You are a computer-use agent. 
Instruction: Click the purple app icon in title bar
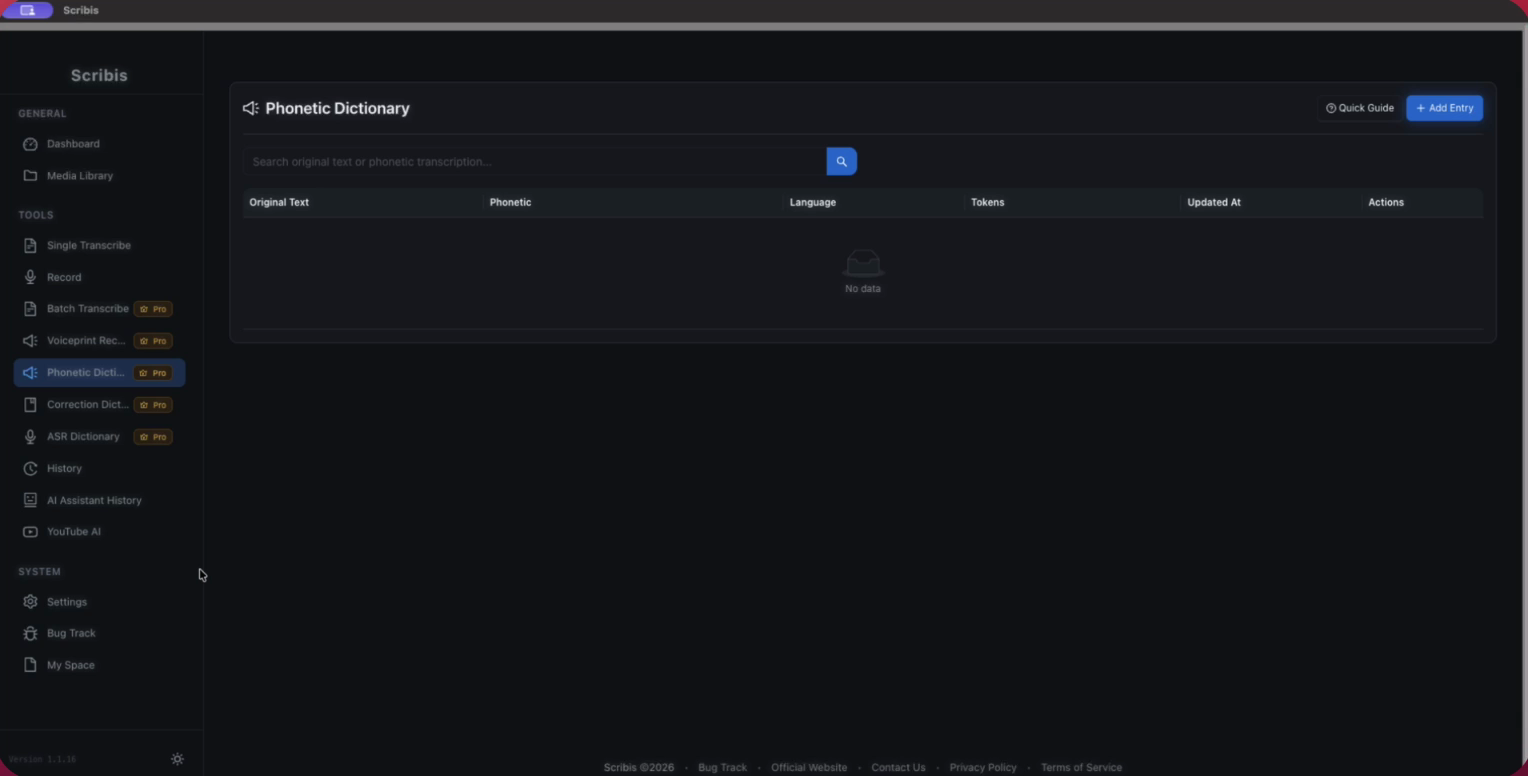[x=27, y=10]
